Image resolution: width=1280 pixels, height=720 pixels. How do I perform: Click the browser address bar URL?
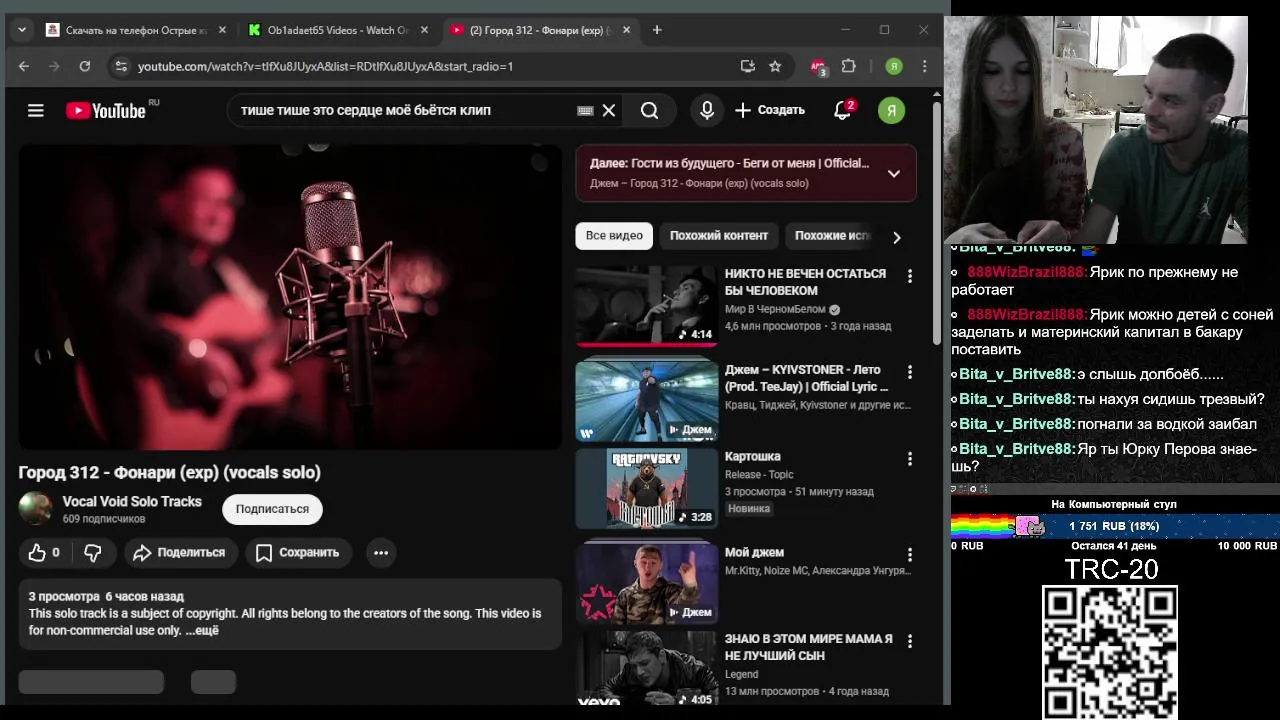pos(325,66)
